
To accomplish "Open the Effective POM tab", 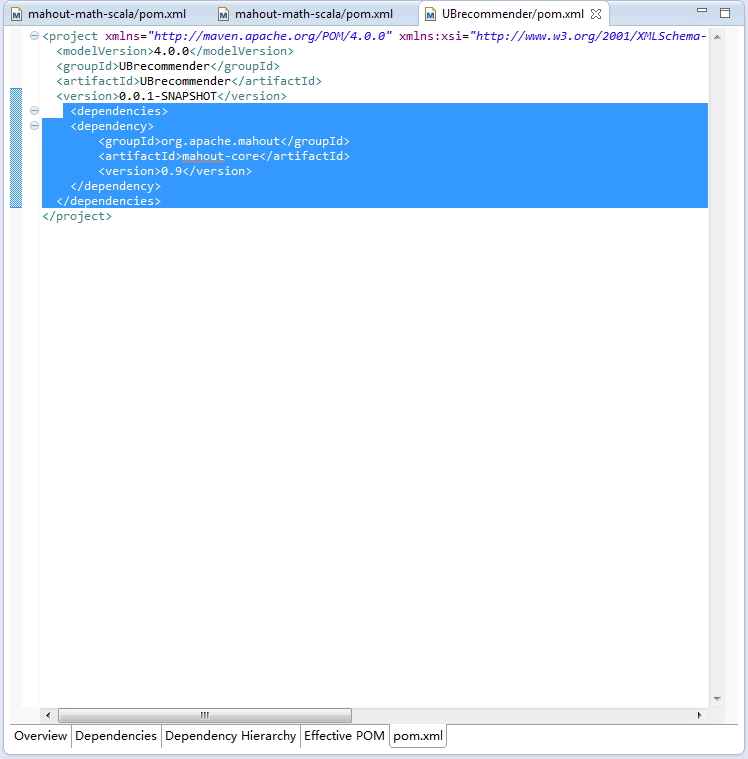I will [x=344, y=736].
